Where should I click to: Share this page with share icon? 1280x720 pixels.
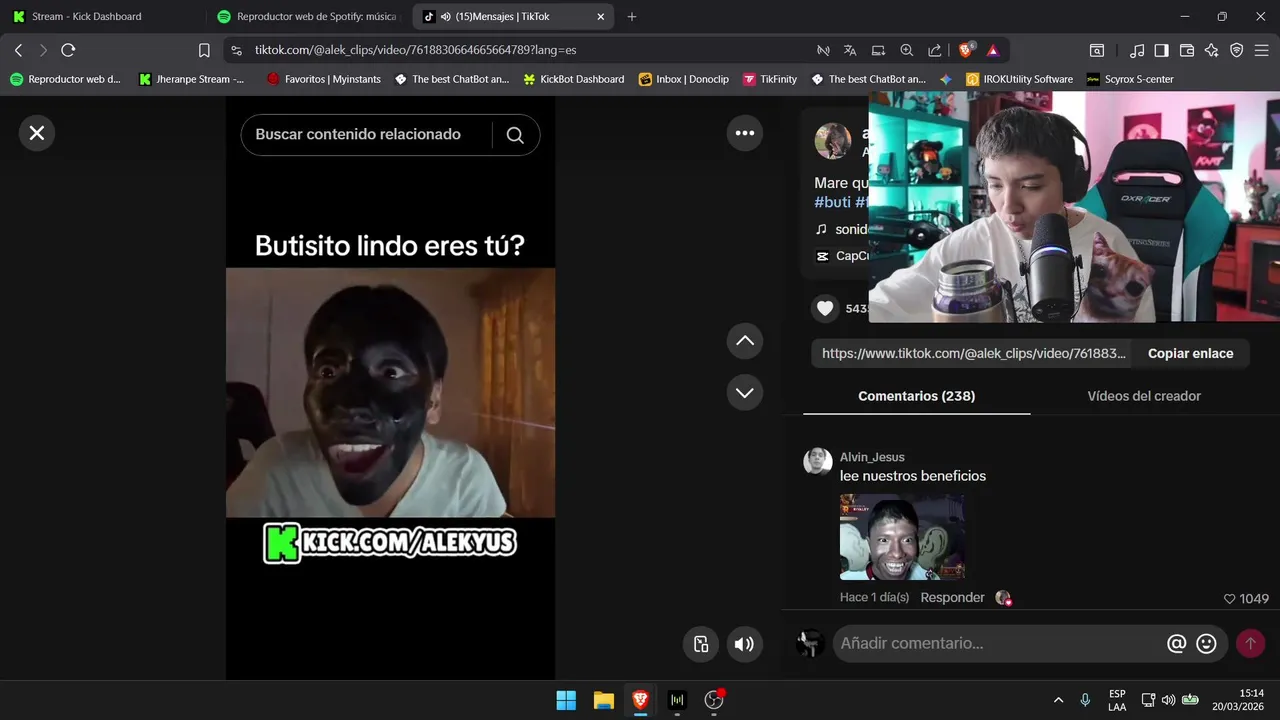pos(935,50)
